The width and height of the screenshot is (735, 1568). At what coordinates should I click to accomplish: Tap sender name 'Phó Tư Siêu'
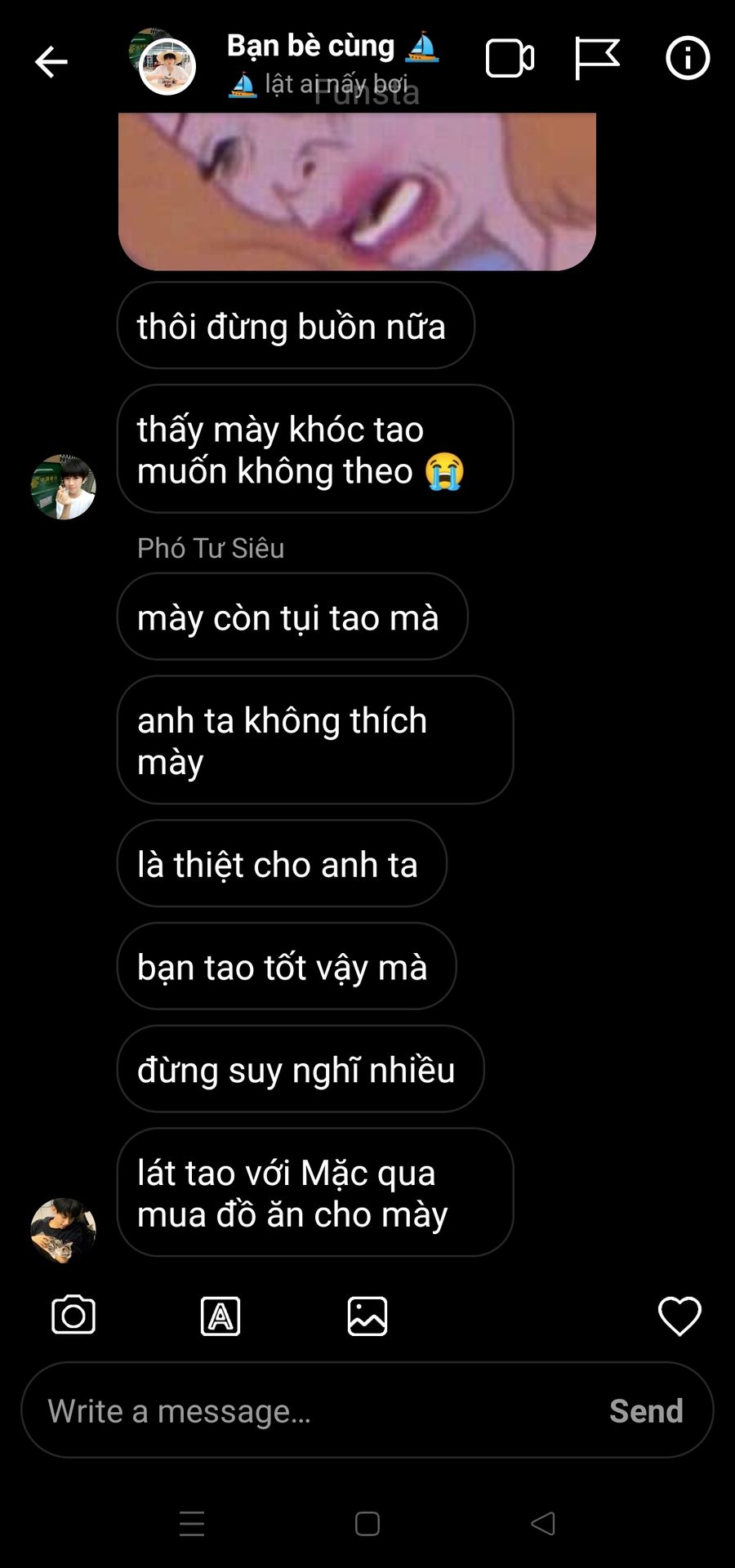211,548
